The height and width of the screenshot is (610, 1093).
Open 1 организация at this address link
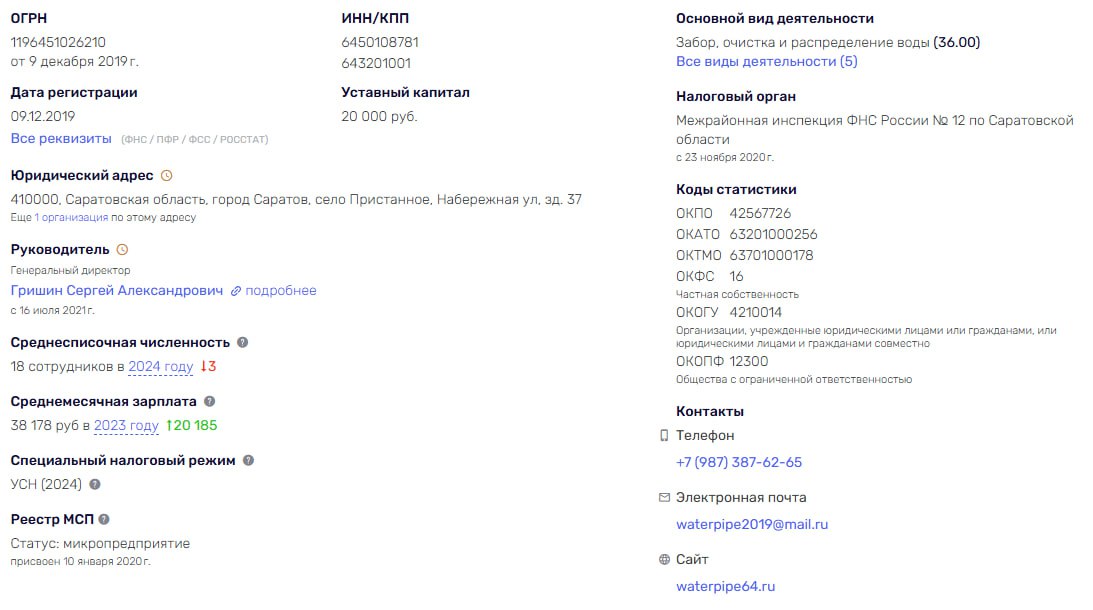click(x=71, y=218)
